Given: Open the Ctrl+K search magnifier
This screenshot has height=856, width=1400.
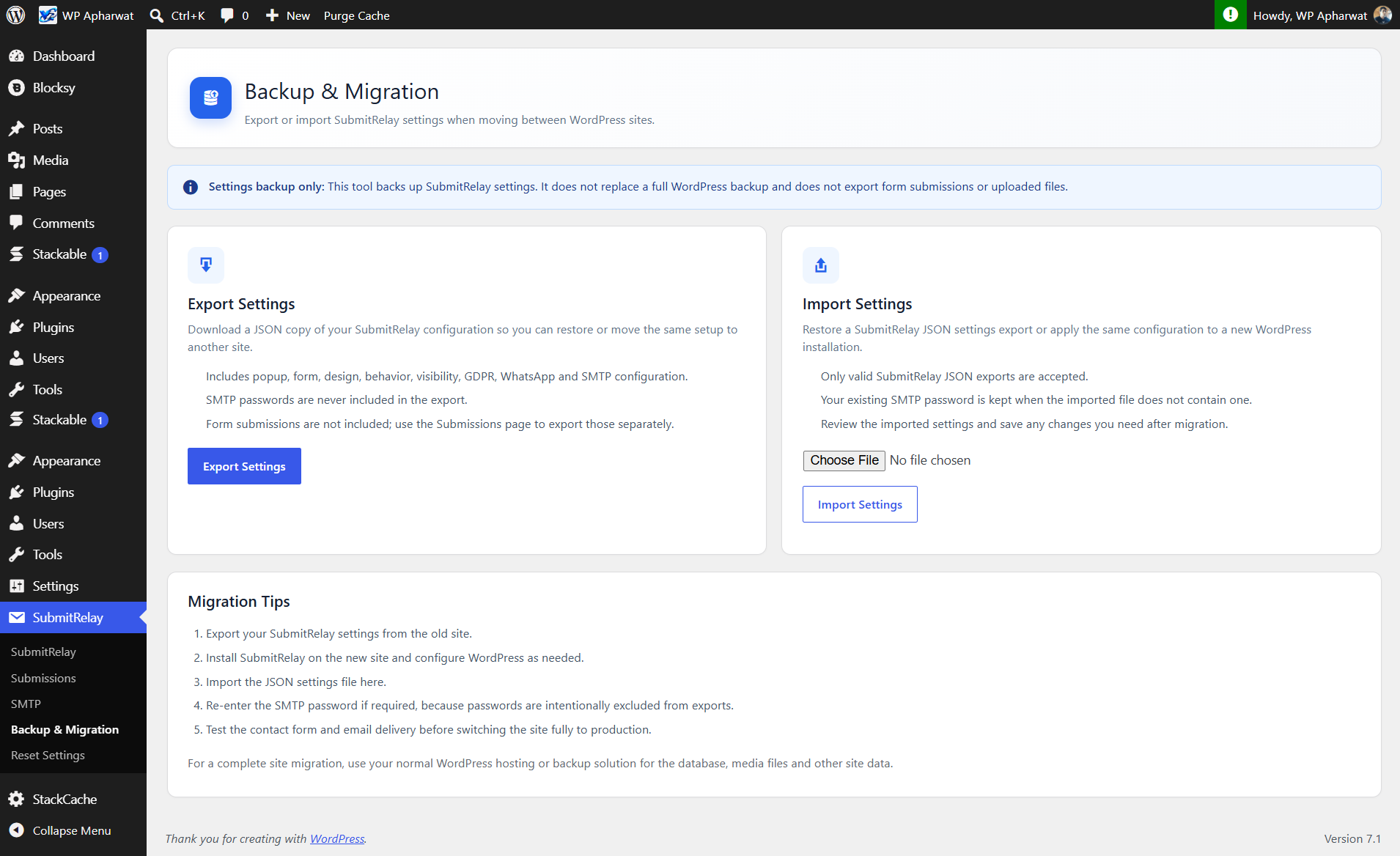Looking at the screenshot, I should coord(156,15).
